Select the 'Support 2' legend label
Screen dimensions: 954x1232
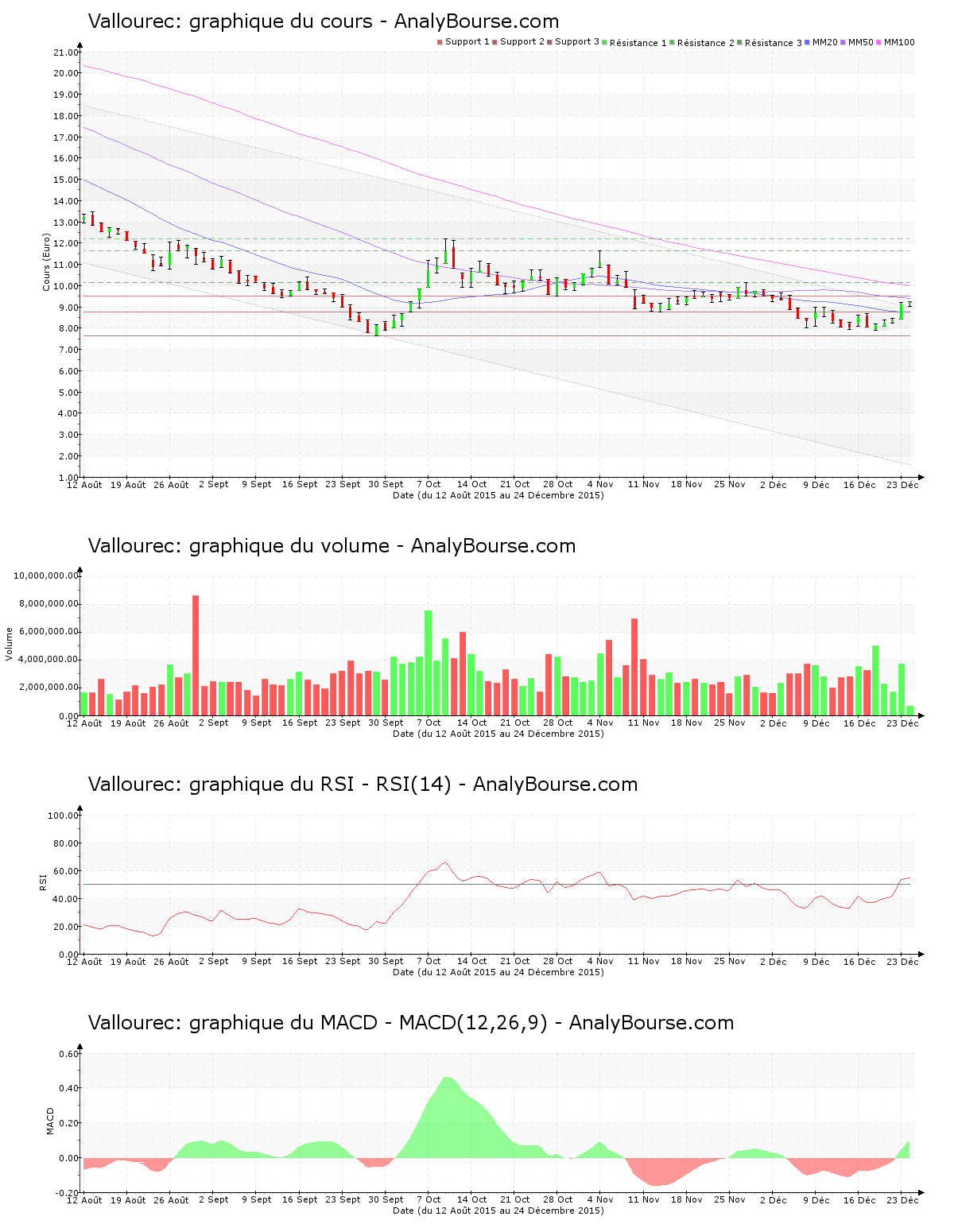pos(522,41)
